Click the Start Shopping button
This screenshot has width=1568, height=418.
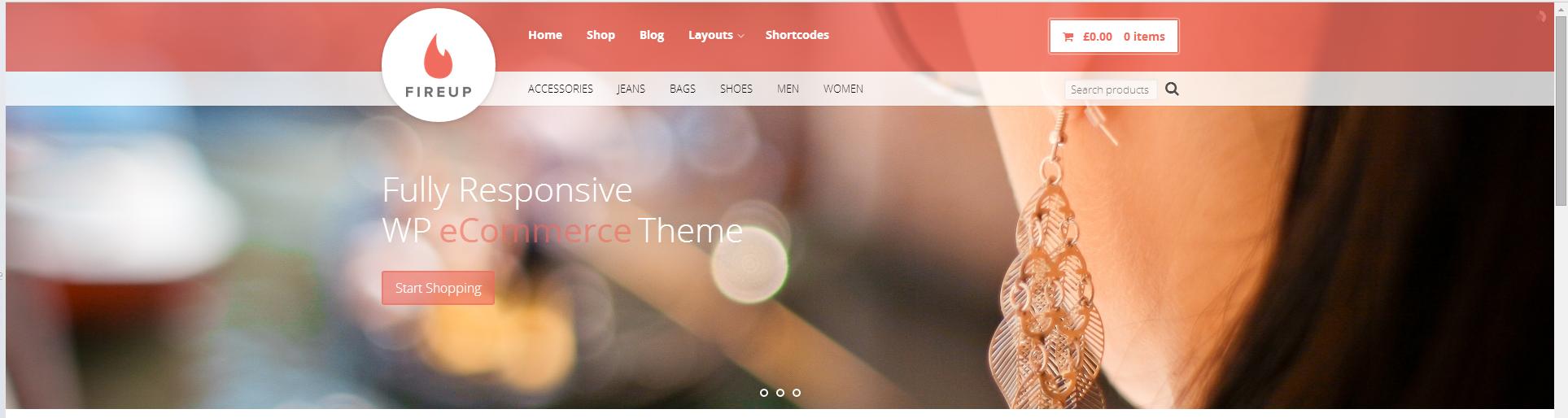tap(438, 288)
